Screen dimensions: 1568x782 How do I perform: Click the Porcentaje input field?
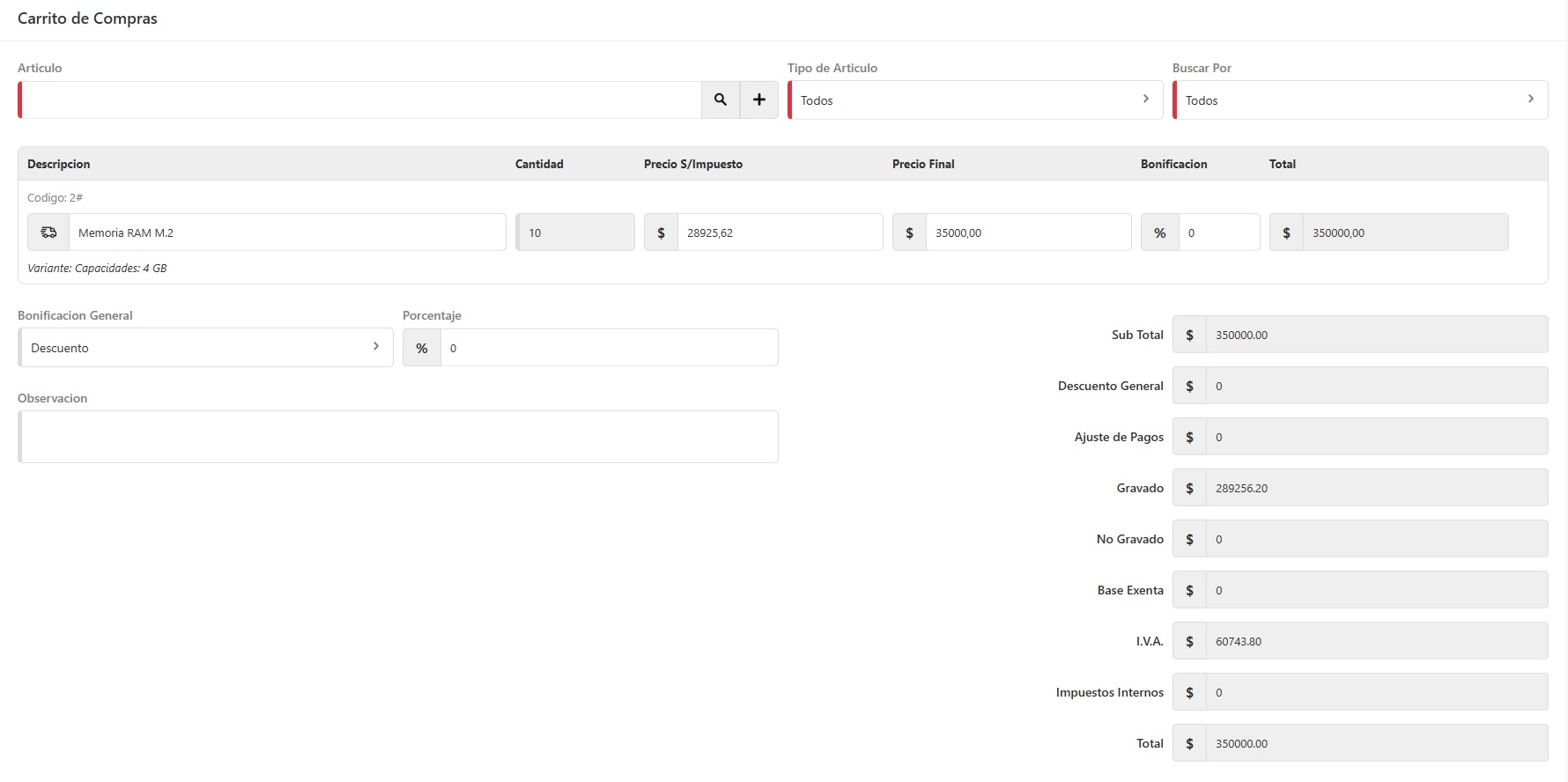609,348
